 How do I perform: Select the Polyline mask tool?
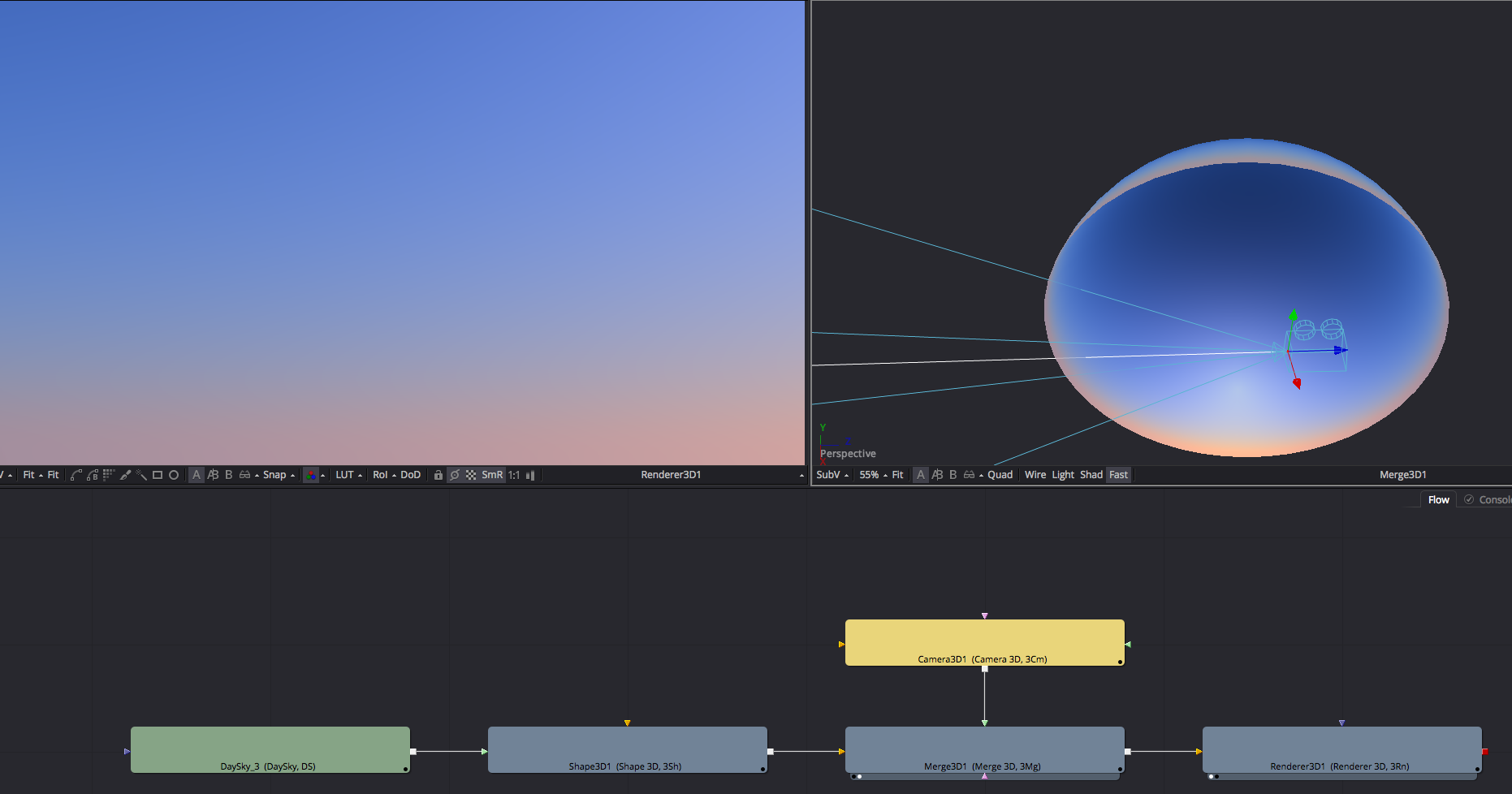pos(76,475)
